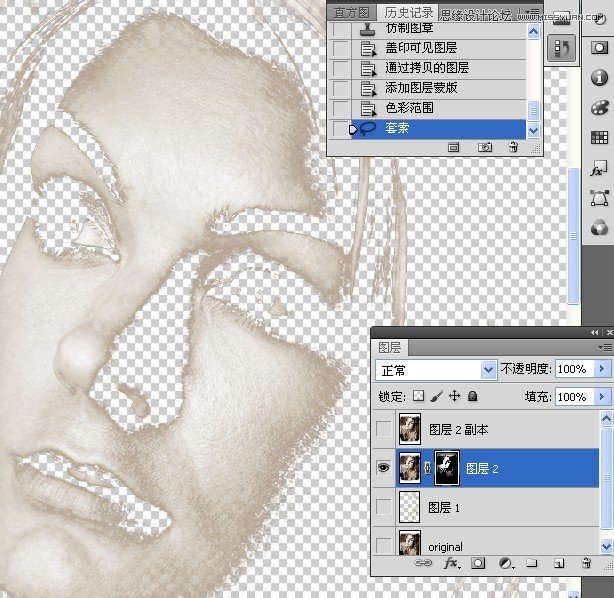The width and height of the screenshot is (614, 598).
Task: Set history brush source for 添加图层蒙版
Action: click(341, 89)
